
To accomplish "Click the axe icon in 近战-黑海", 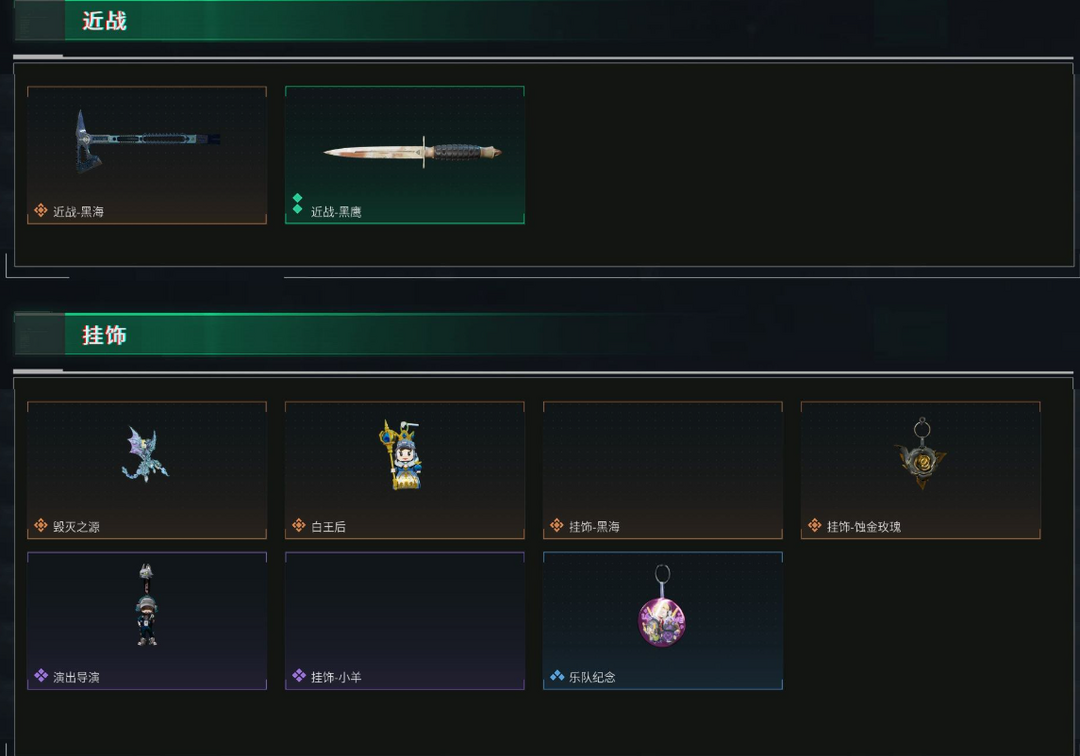I will click(147, 140).
